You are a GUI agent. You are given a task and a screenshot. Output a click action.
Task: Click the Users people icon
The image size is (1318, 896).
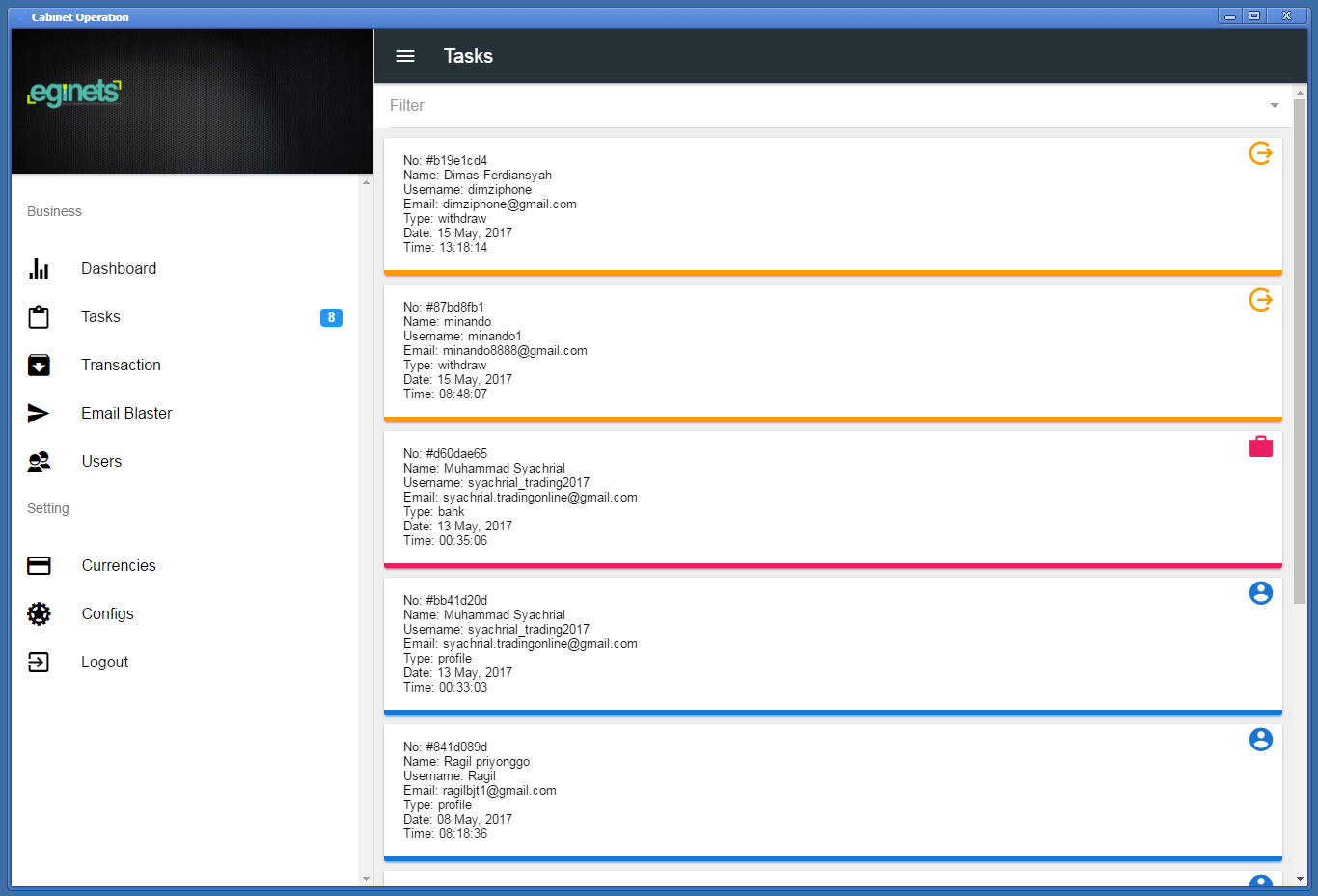[39, 462]
